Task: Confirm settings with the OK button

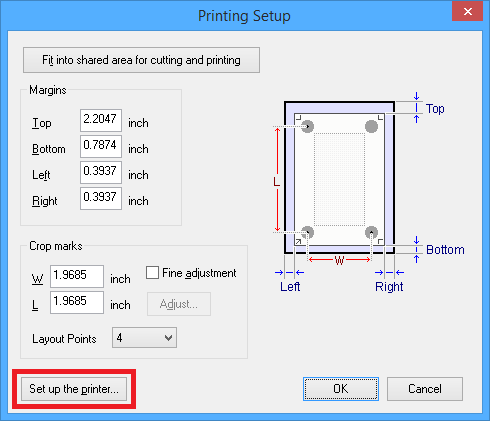Action: pos(341,389)
